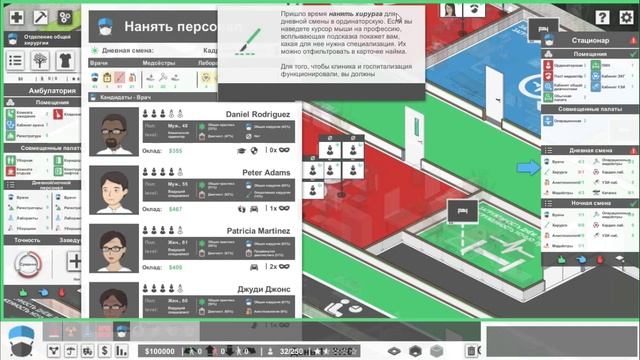Open the gear settings button
Image resolution: width=640 pixels, height=360 pixels.
click(x=626, y=18)
